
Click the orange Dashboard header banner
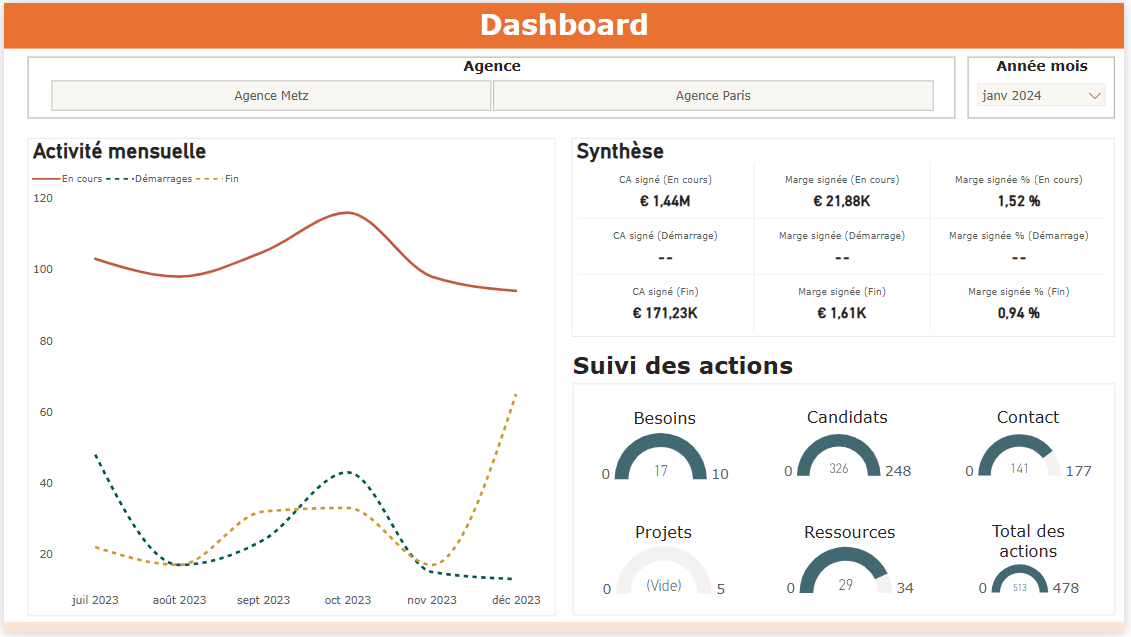[x=565, y=25]
